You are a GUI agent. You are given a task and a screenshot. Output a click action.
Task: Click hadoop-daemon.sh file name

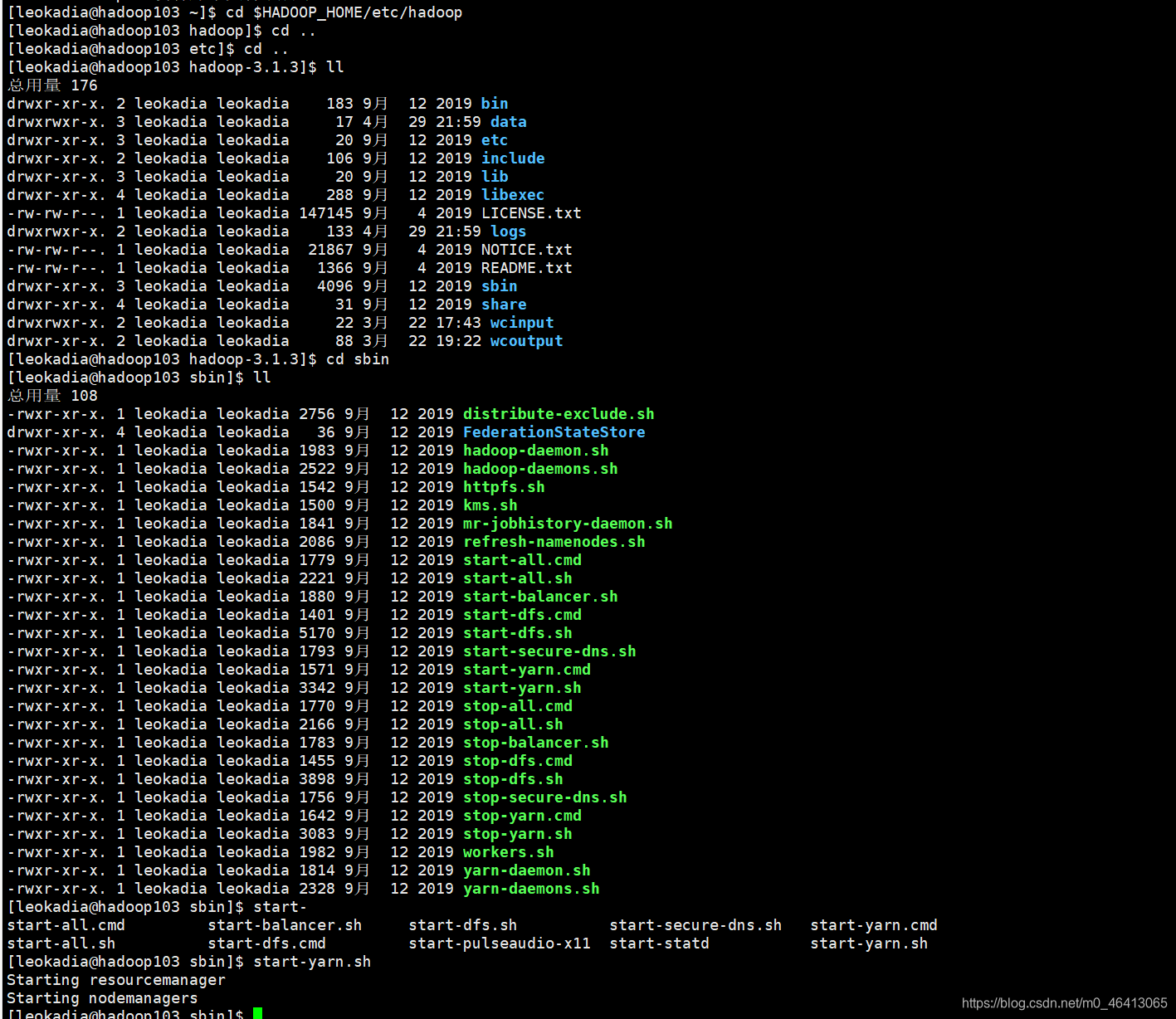(x=536, y=451)
